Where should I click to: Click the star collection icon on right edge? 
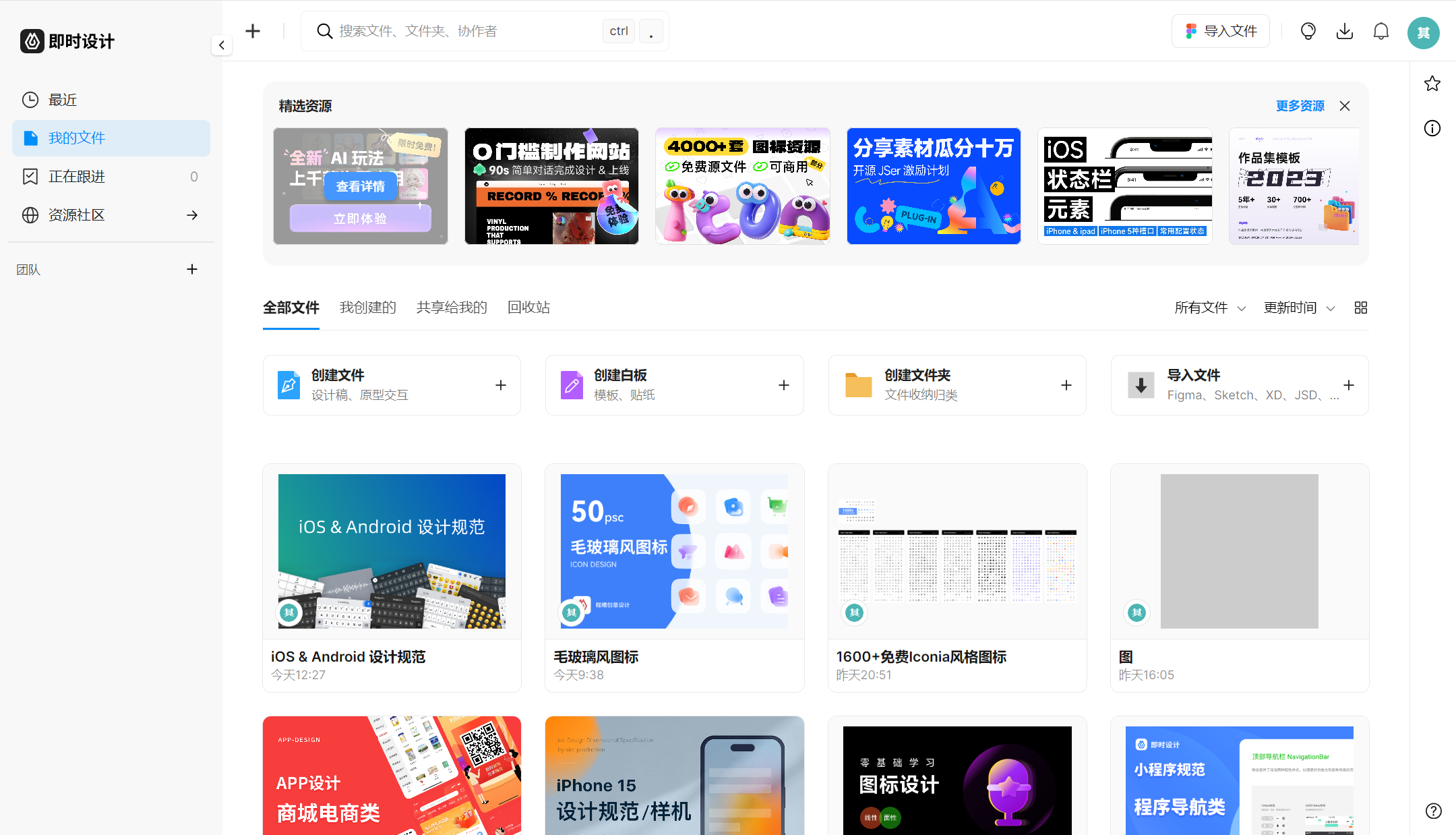pyautogui.click(x=1432, y=84)
